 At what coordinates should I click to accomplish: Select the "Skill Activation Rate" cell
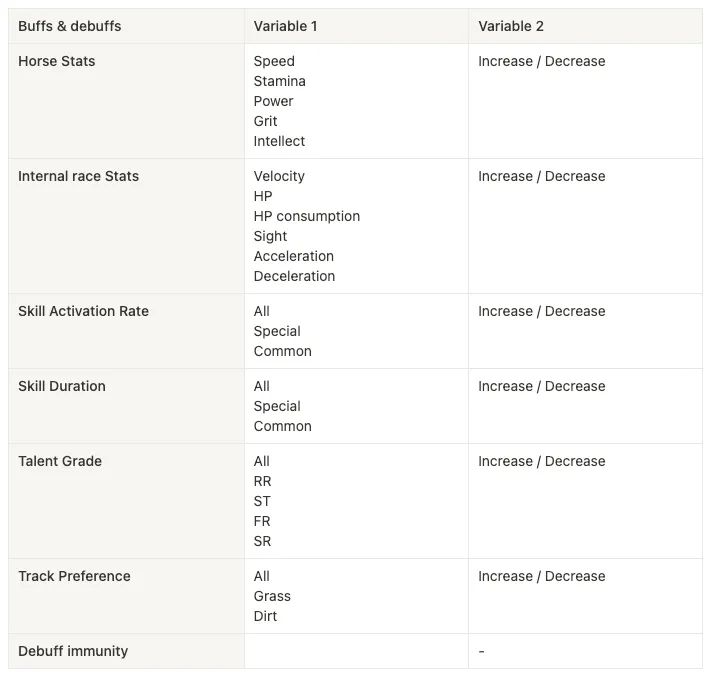[83, 311]
